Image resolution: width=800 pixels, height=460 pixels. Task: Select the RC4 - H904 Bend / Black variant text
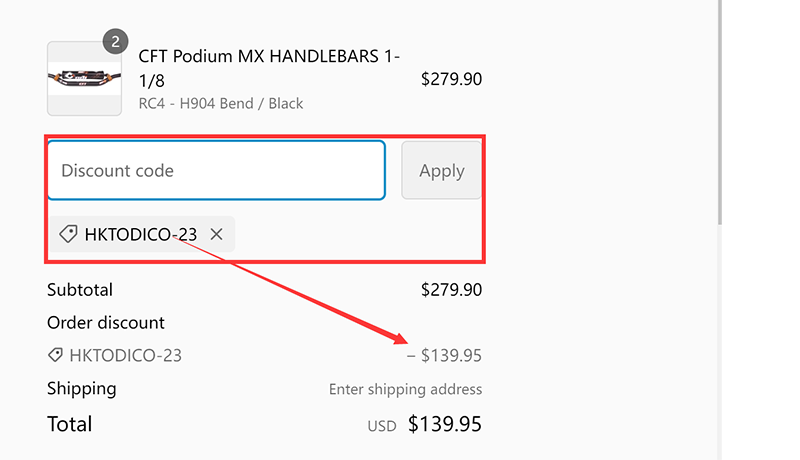tap(220, 103)
